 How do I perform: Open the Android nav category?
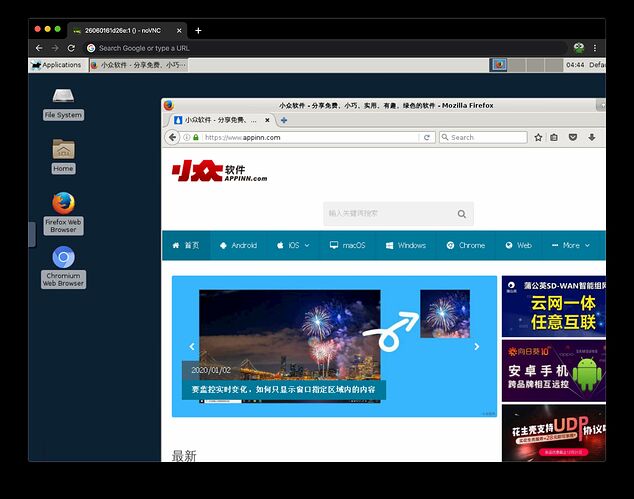(239, 245)
